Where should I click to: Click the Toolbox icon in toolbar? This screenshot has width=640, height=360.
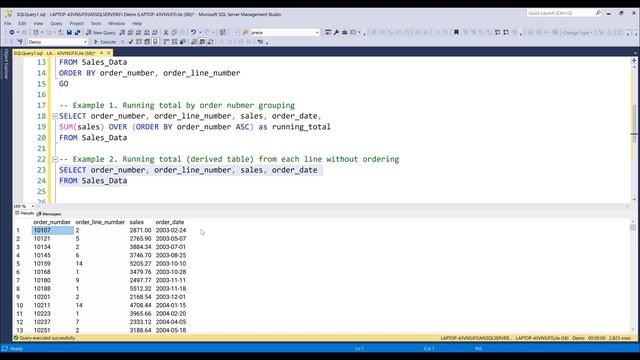[344, 32]
